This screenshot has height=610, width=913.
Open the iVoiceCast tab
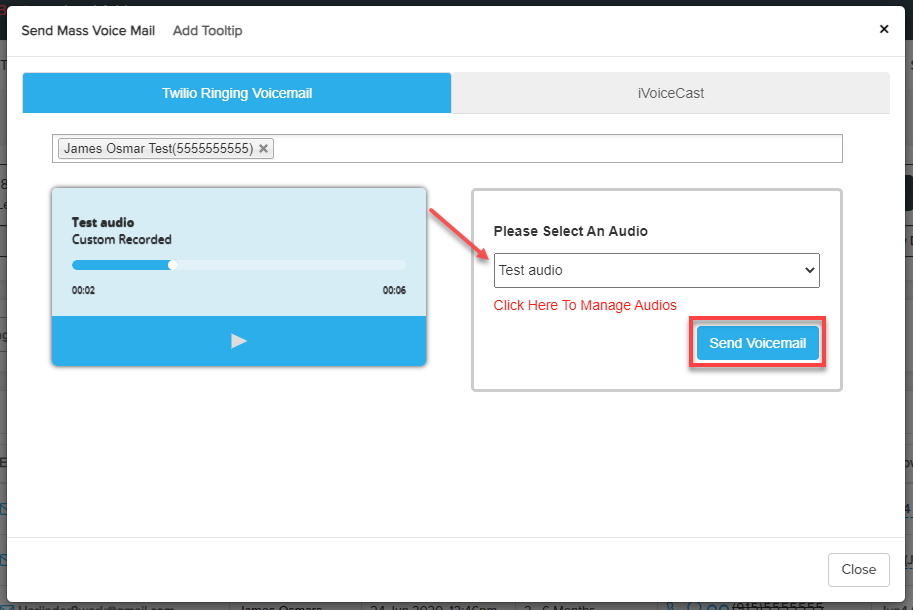(x=670, y=93)
